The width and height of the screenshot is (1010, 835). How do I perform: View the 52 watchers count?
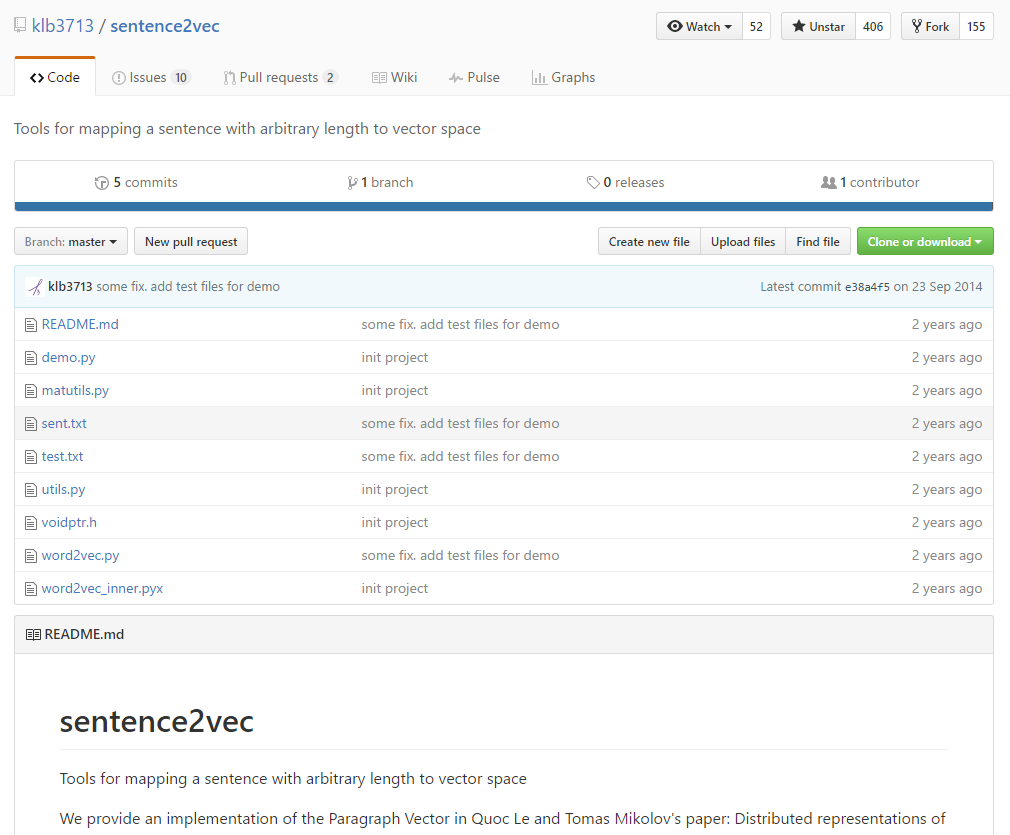(756, 26)
